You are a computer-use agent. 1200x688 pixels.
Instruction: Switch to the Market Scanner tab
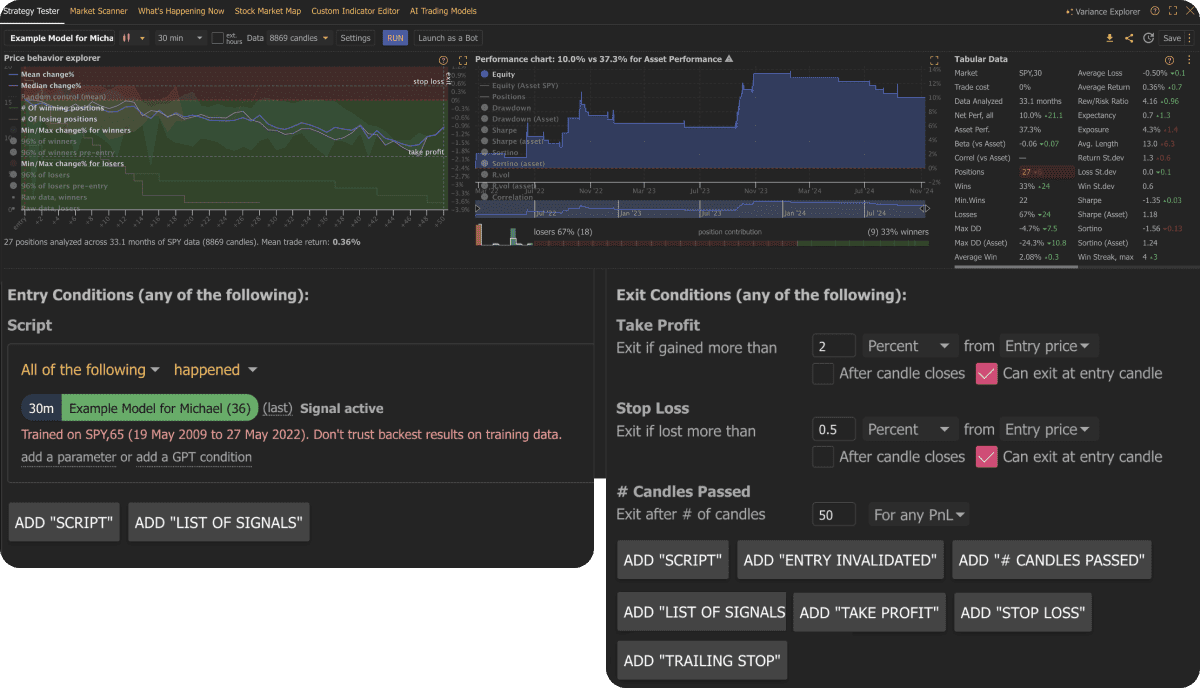(x=98, y=11)
